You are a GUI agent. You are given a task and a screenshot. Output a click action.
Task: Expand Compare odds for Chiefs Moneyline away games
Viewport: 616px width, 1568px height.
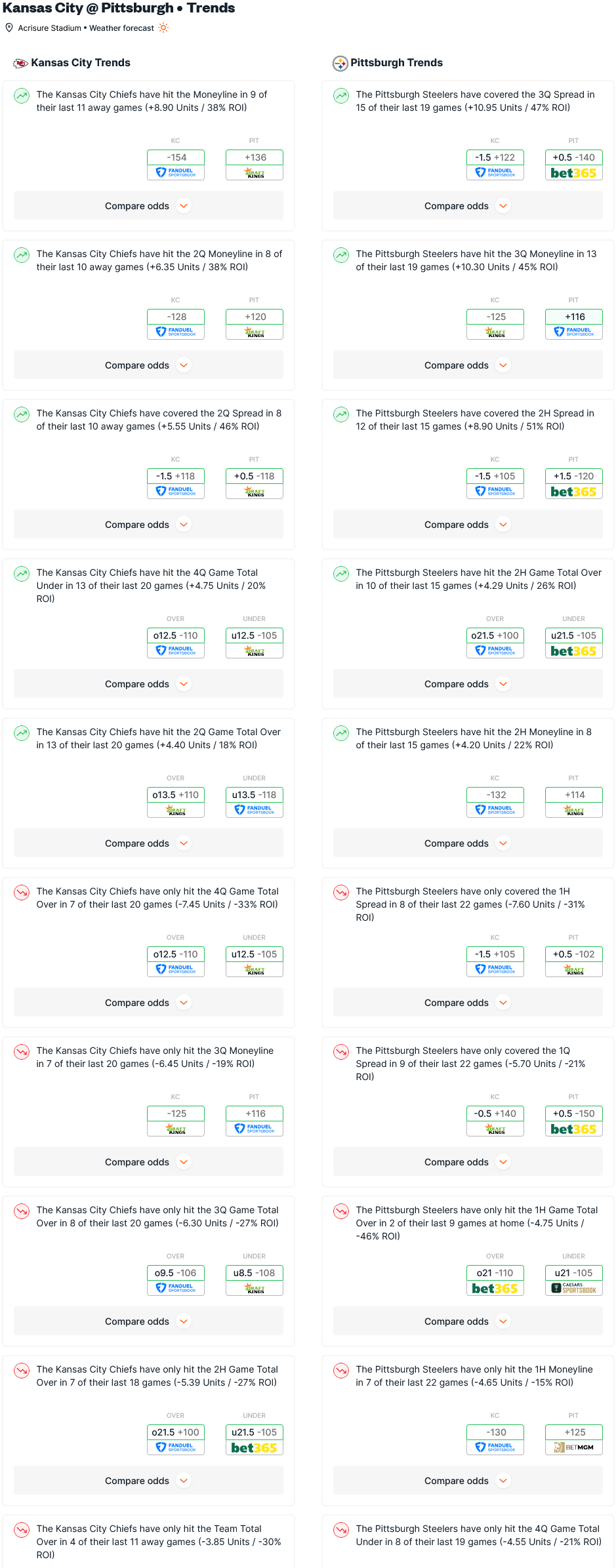(x=148, y=205)
